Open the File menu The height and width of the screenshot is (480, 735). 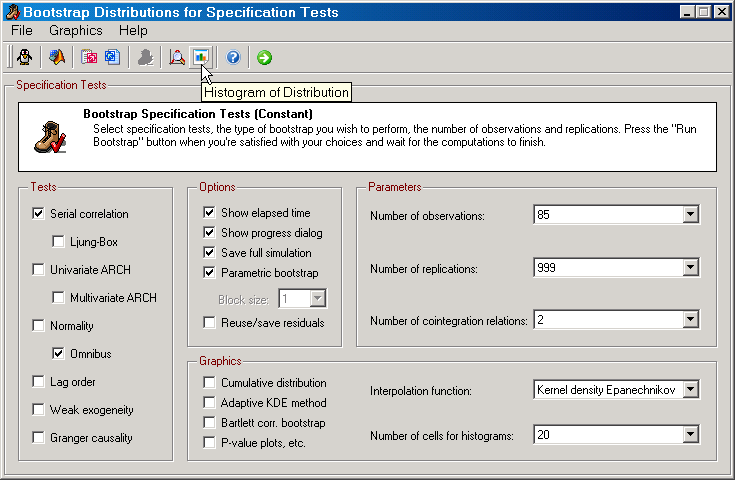[x=22, y=30]
